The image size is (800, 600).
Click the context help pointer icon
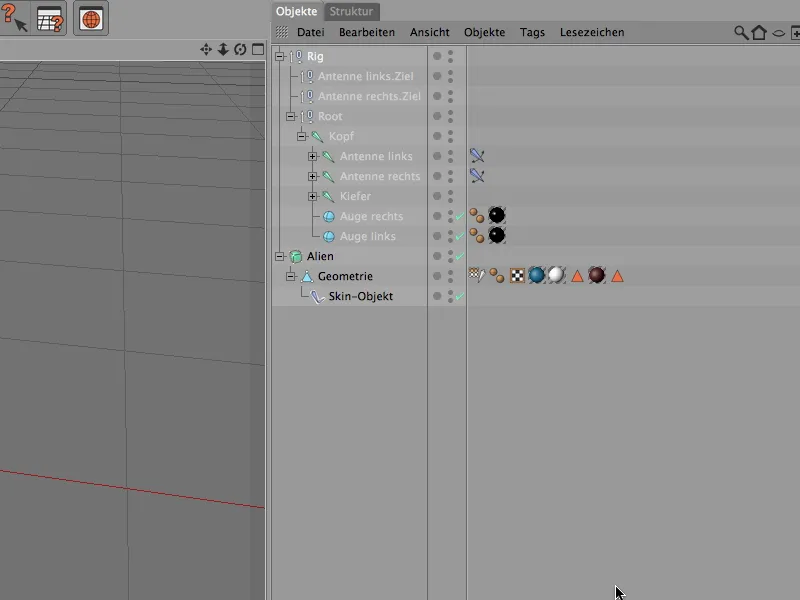click(x=14, y=18)
